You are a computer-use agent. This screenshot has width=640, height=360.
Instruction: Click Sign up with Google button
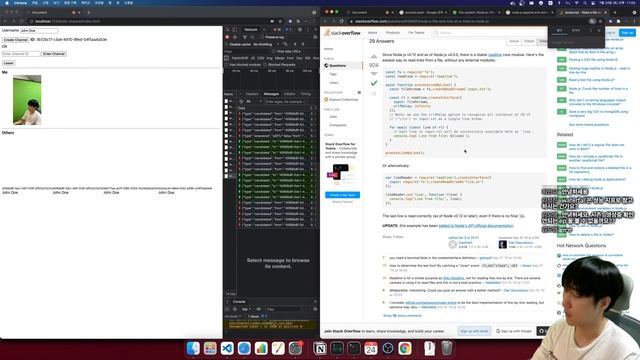[513, 331]
